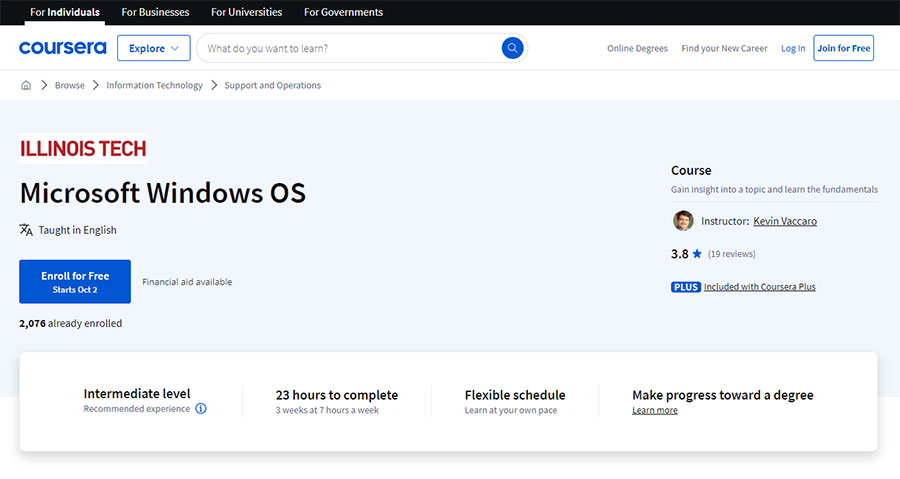
Task: Click Intermediate level heading
Action: click(x=137, y=394)
